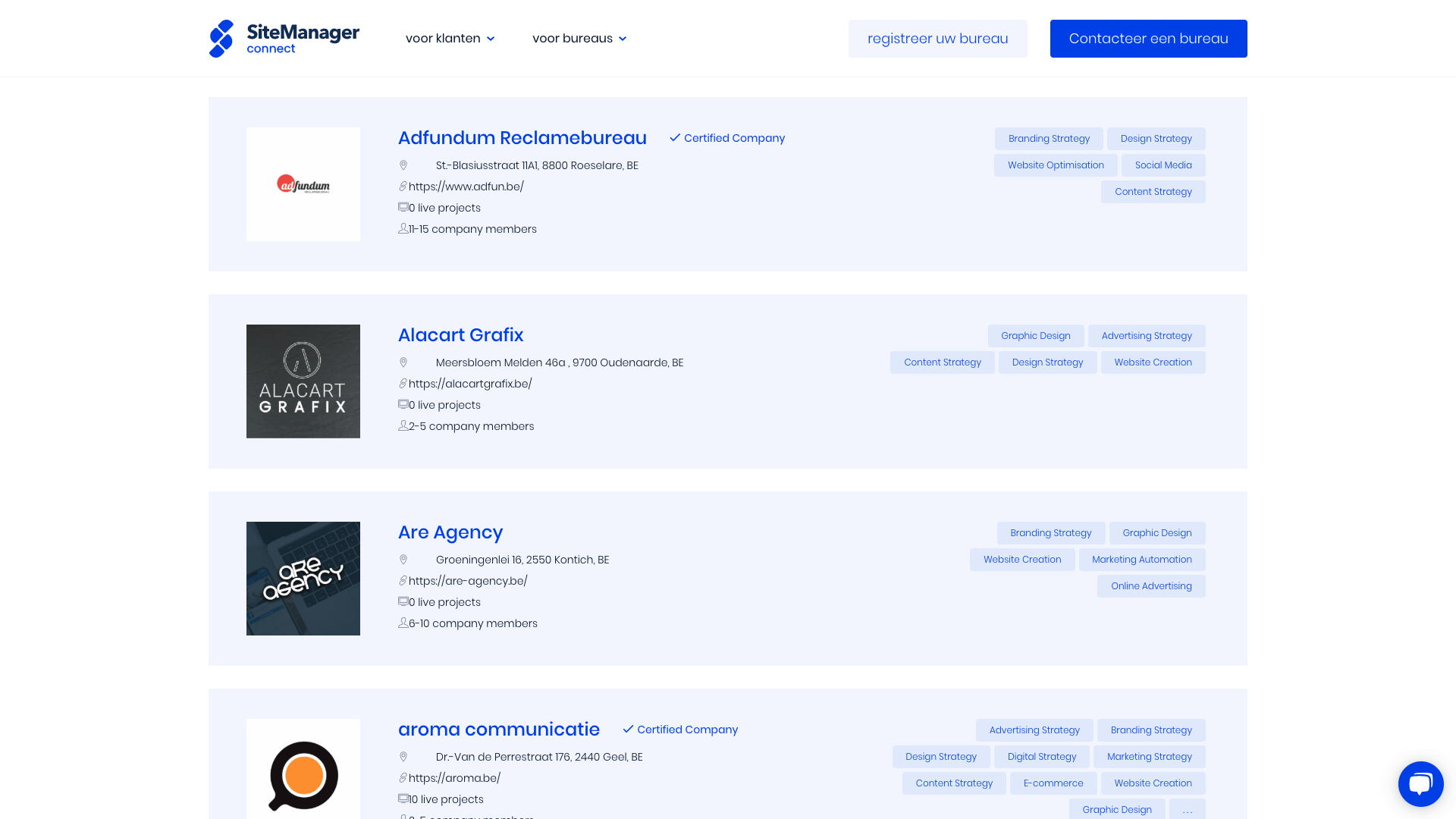The width and height of the screenshot is (1456, 819).
Task: Select the 'E-commerce' tag
Action: [x=1053, y=783]
